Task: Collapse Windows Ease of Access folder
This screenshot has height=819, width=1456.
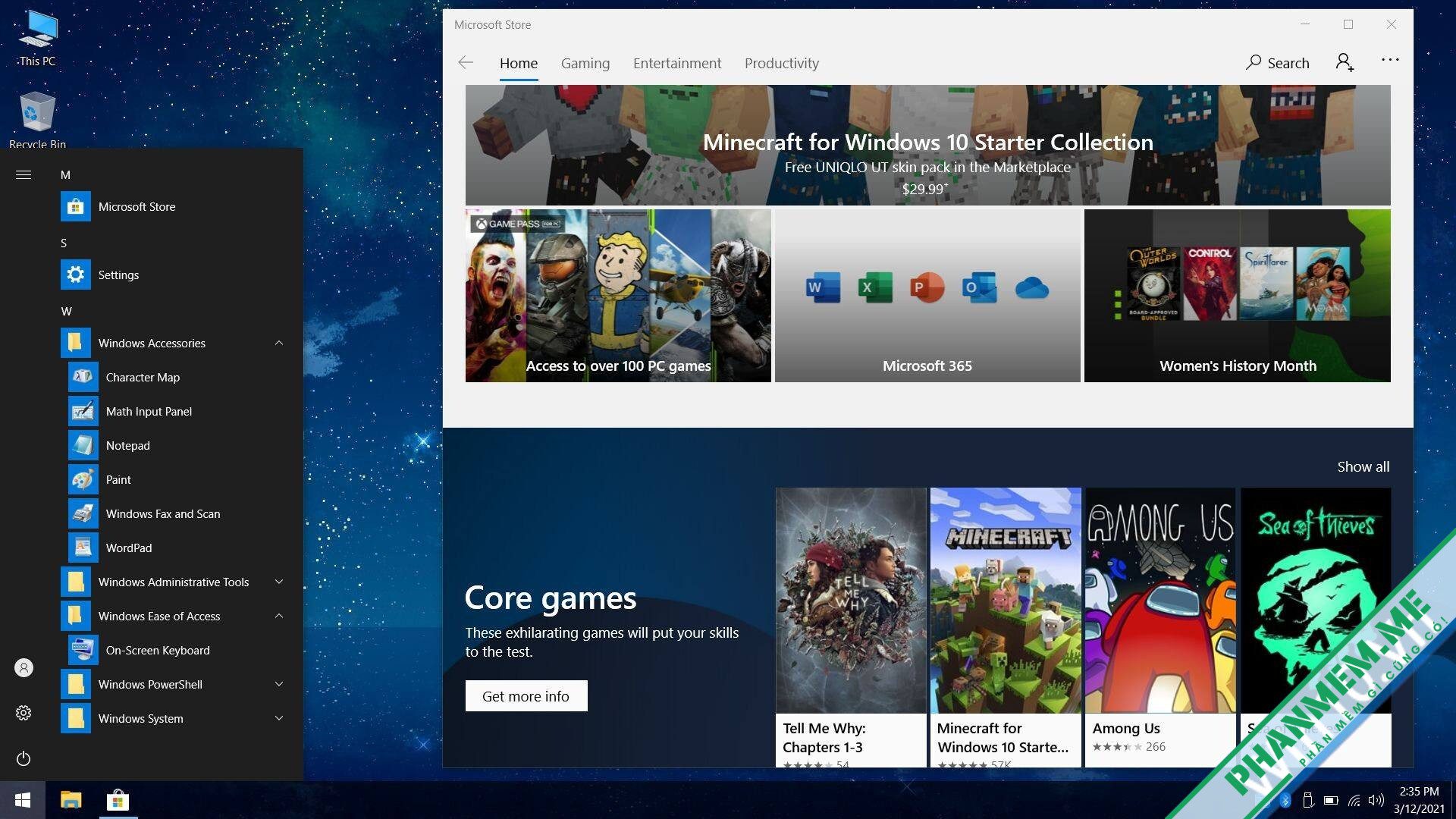Action: (279, 616)
